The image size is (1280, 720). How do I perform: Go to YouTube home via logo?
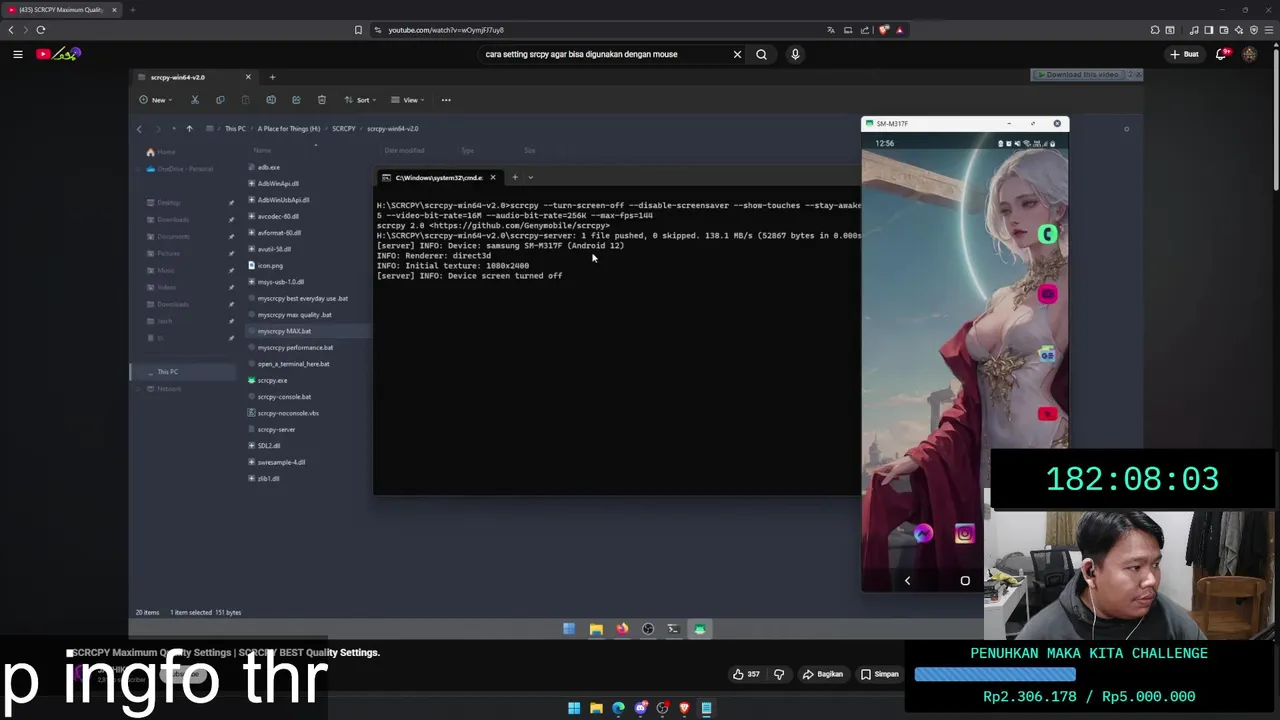coord(58,54)
